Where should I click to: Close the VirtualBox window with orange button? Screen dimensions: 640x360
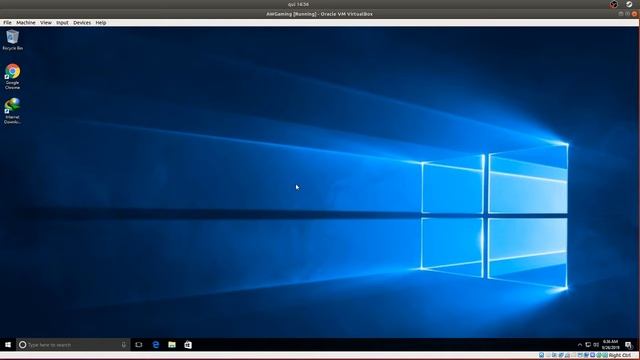point(634,14)
